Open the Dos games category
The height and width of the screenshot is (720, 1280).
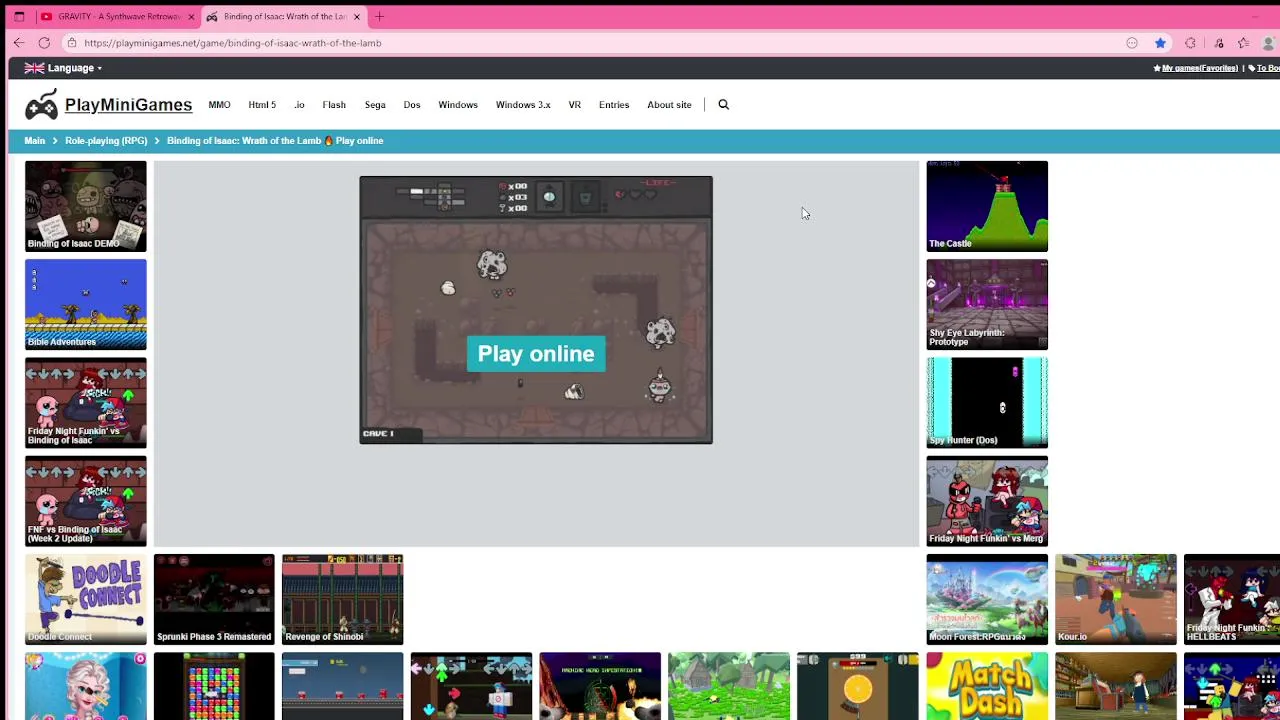point(412,104)
